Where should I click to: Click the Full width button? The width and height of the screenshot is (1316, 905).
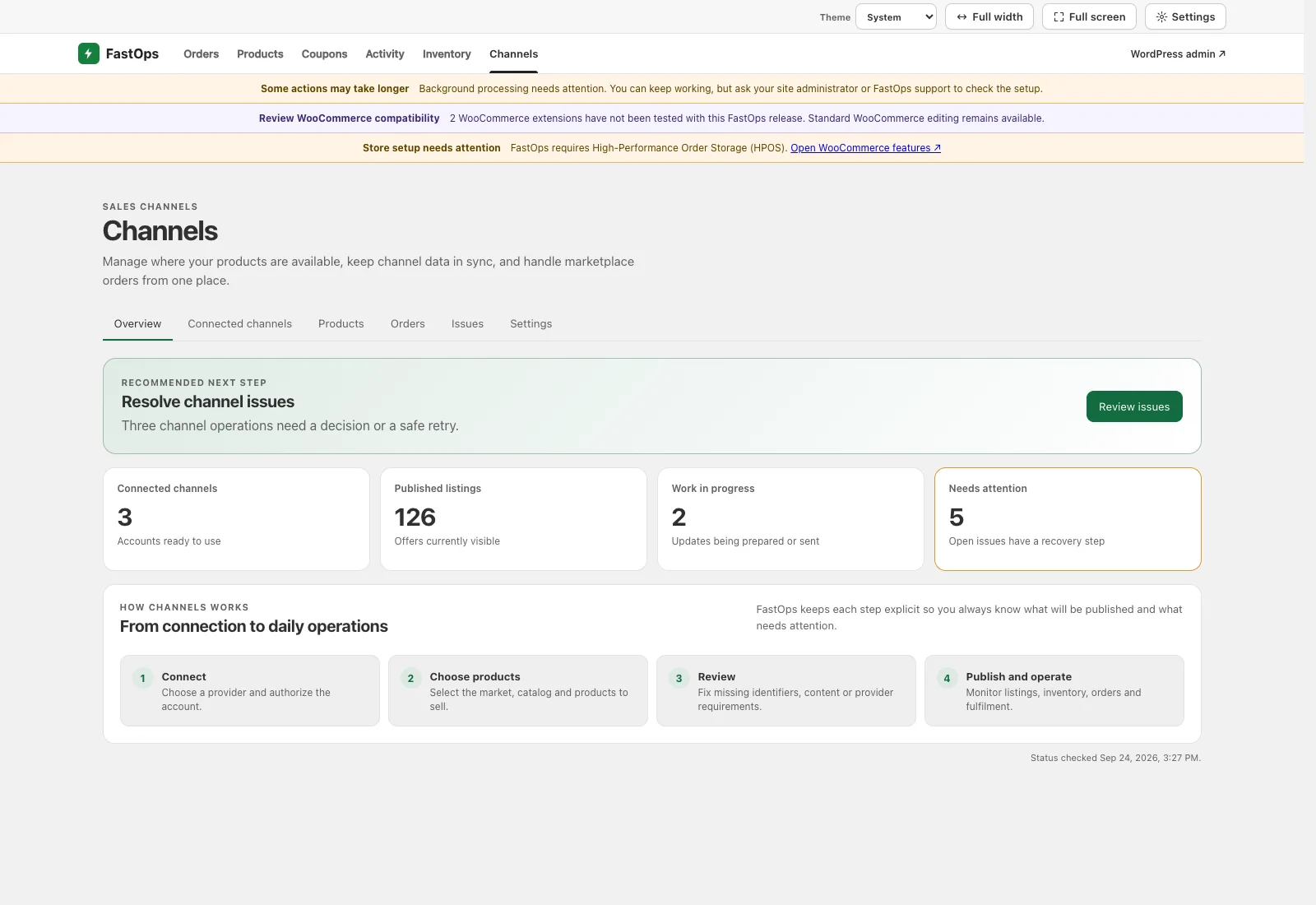click(989, 16)
